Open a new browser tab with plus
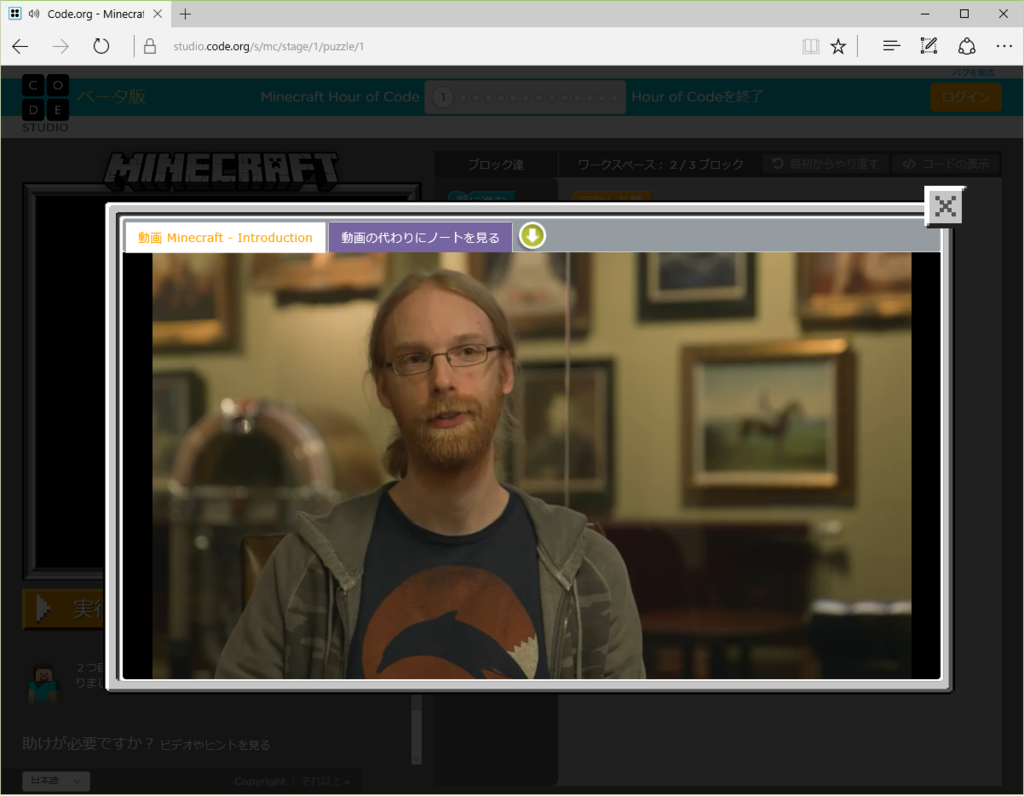Image resolution: width=1024 pixels, height=796 pixels. point(185,14)
